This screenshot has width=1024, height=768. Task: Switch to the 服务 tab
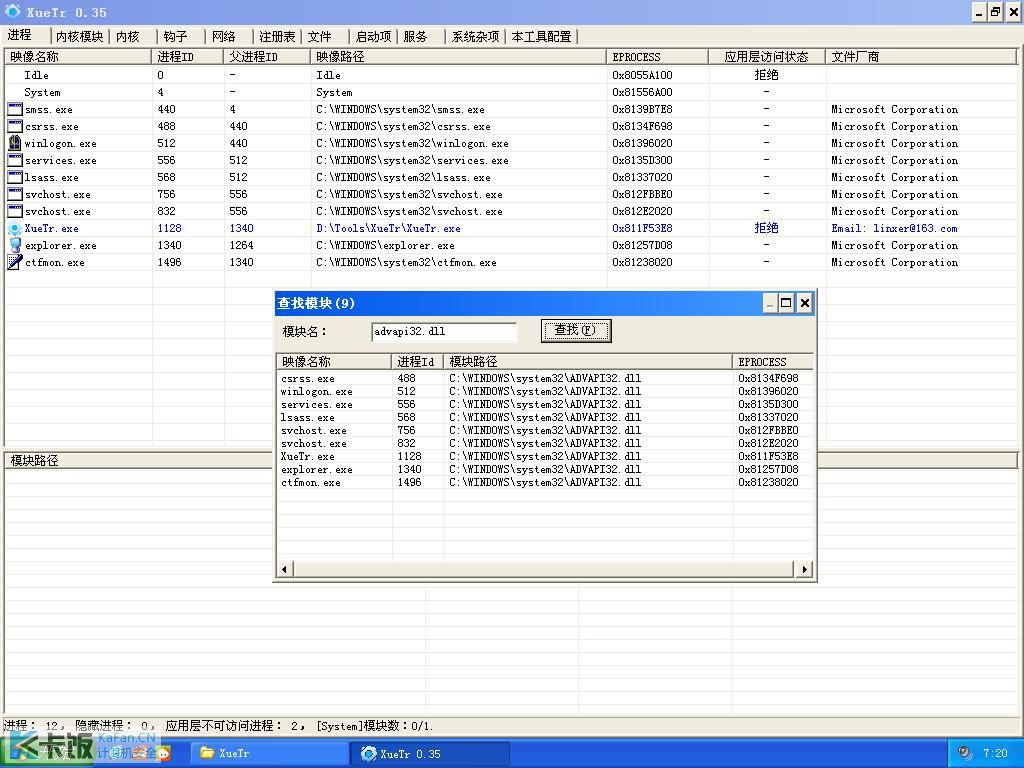[415, 37]
